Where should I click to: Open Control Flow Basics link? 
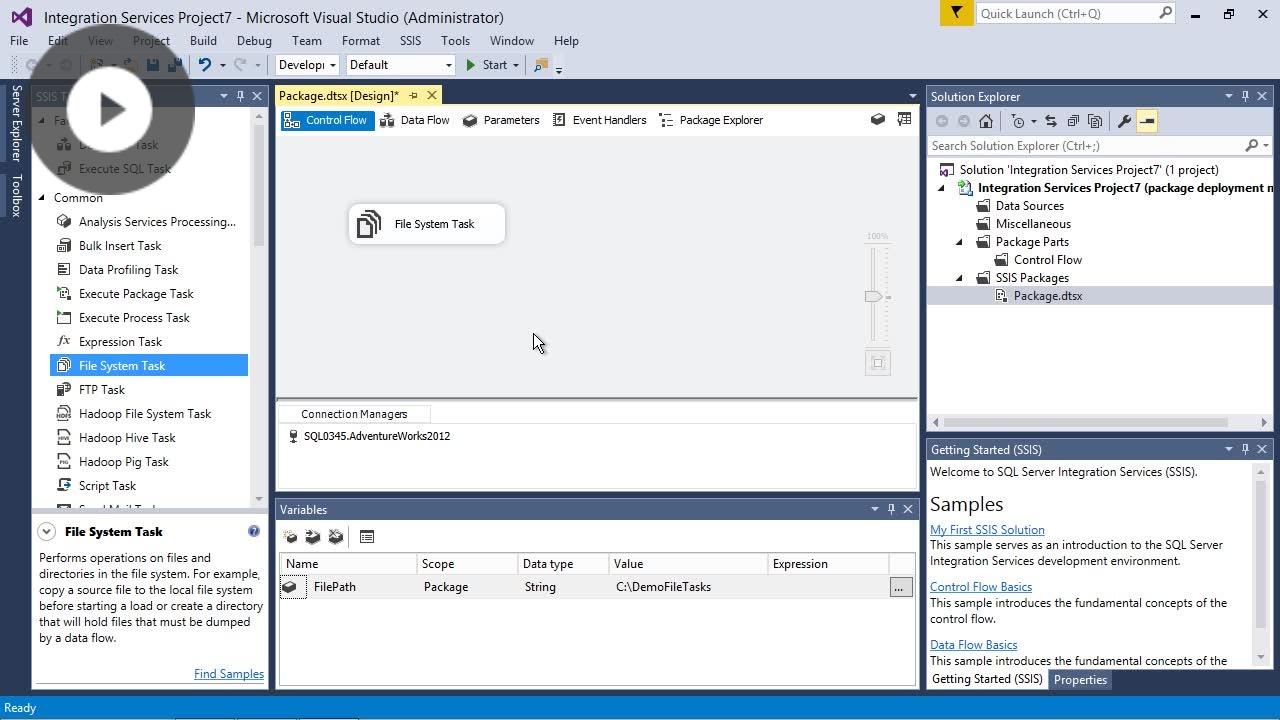click(x=981, y=587)
